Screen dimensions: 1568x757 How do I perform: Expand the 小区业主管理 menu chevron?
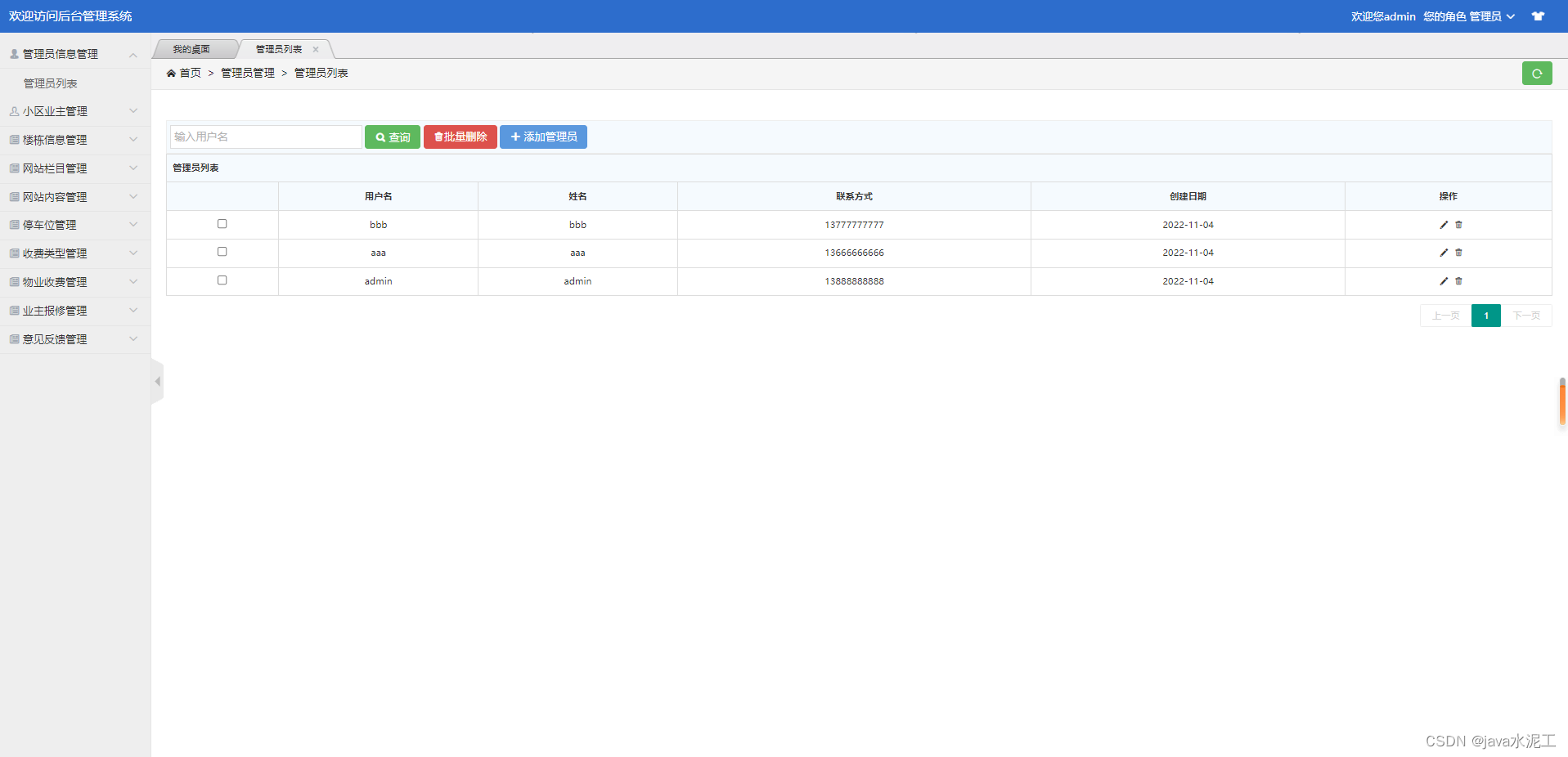click(133, 111)
